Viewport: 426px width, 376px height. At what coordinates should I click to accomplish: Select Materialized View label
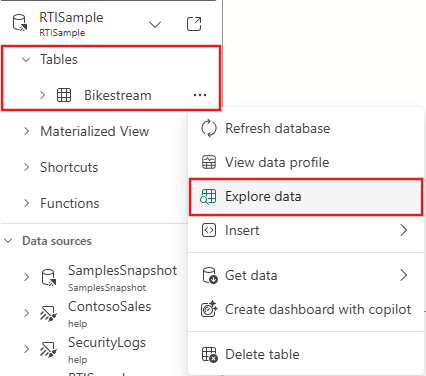(x=95, y=131)
